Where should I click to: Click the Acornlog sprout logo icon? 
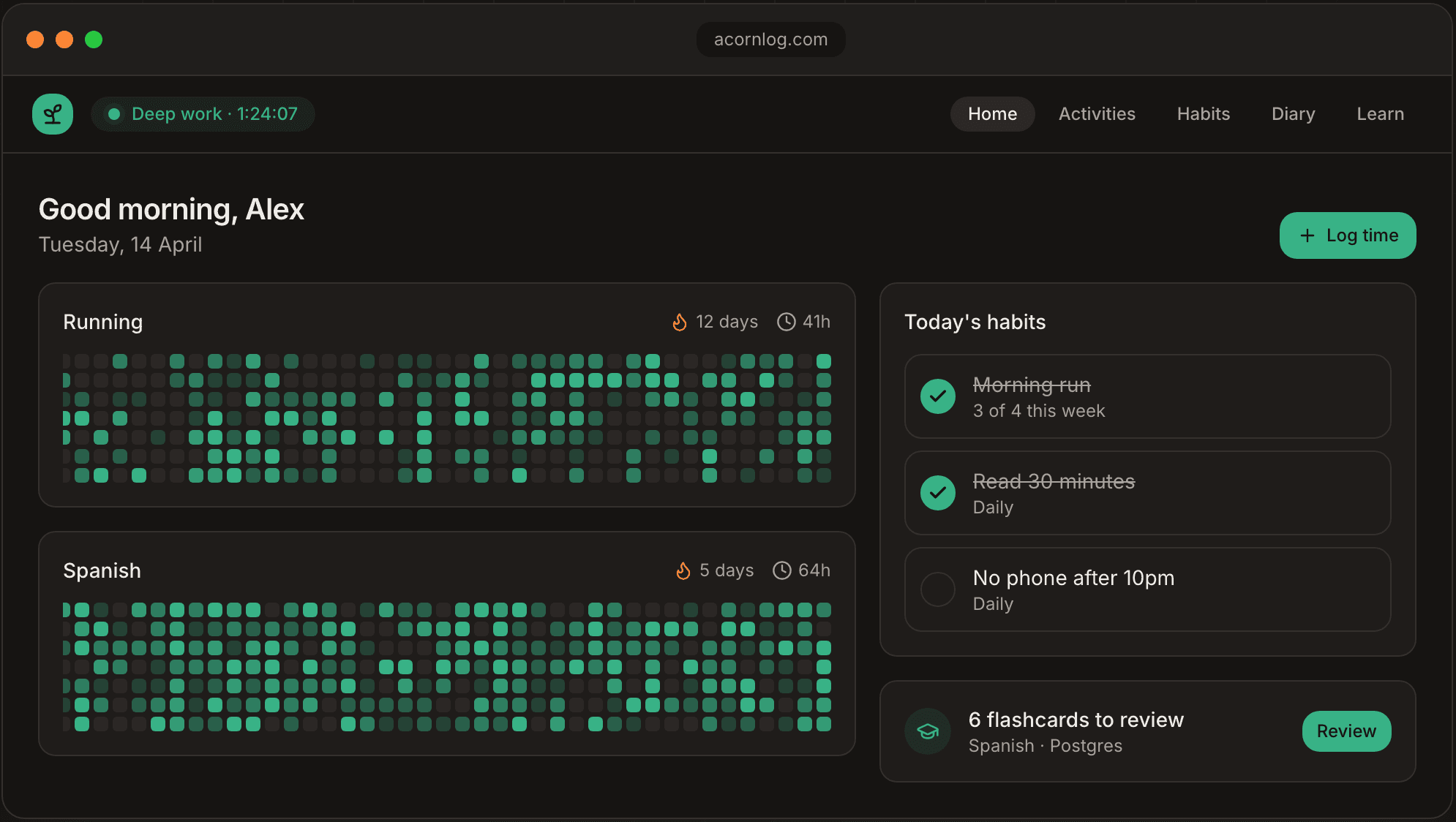pos(53,114)
